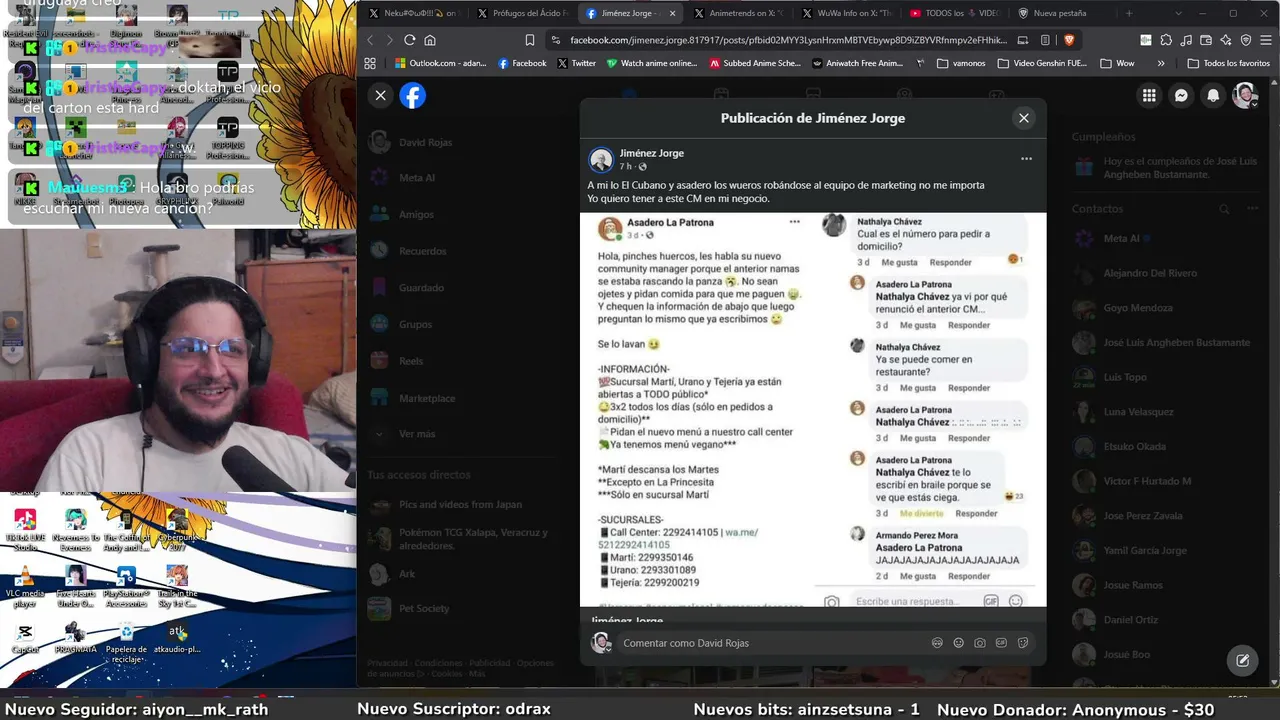The width and height of the screenshot is (1280, 720).
Task: Go to the Facebook logo home icon
Action: pyautogui.click(x=413, y=95)
